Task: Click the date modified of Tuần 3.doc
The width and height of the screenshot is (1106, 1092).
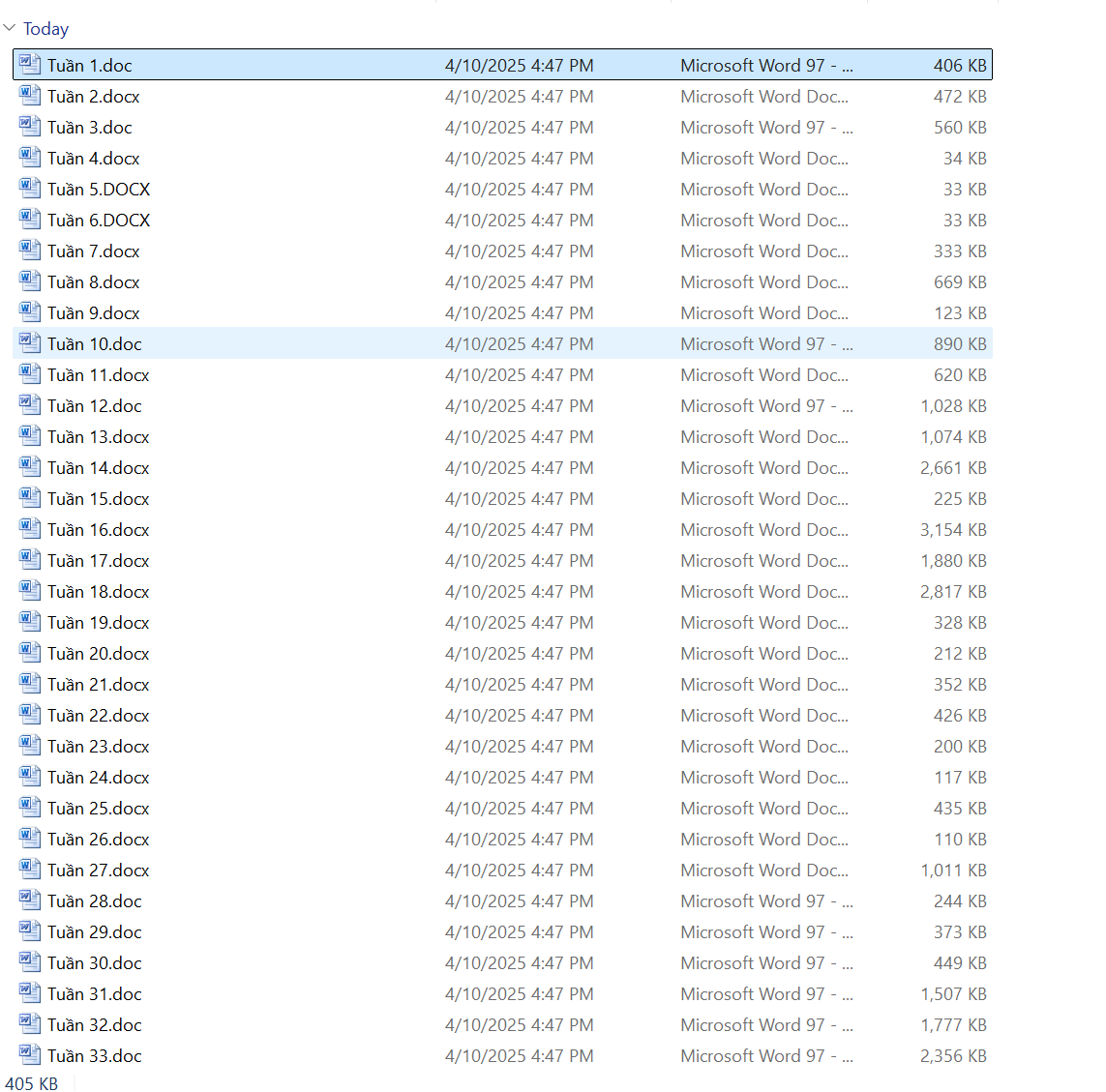Action: click(x=519, y=128)
